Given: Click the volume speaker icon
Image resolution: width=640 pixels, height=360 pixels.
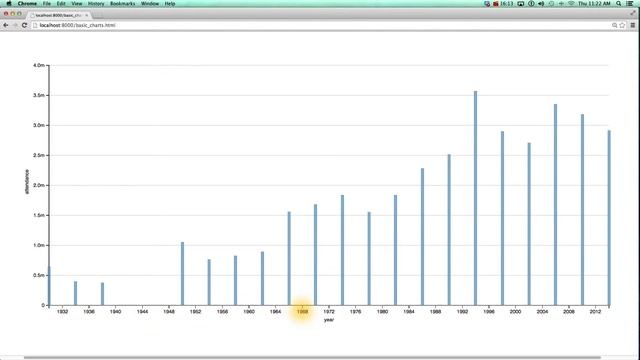Looking at the screenshot, I should [541, 3].
